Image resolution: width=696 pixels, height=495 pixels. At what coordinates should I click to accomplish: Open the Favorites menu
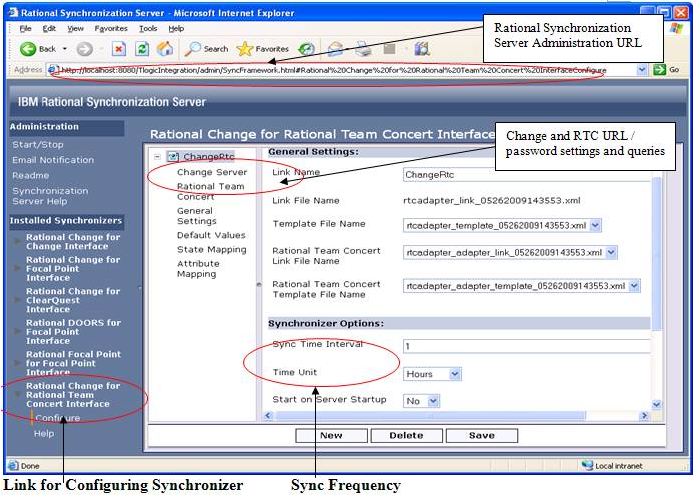(111, 28)
